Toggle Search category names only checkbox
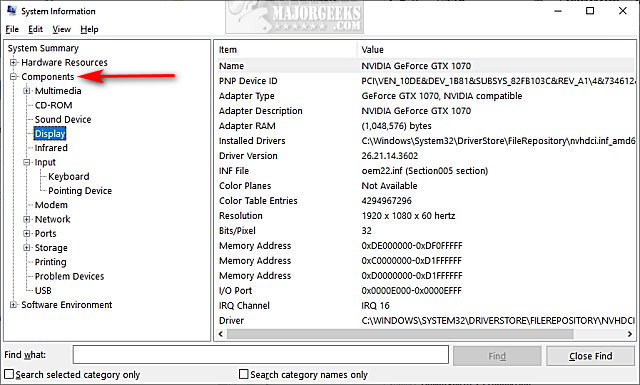640x385 pixels. (243, 374)
